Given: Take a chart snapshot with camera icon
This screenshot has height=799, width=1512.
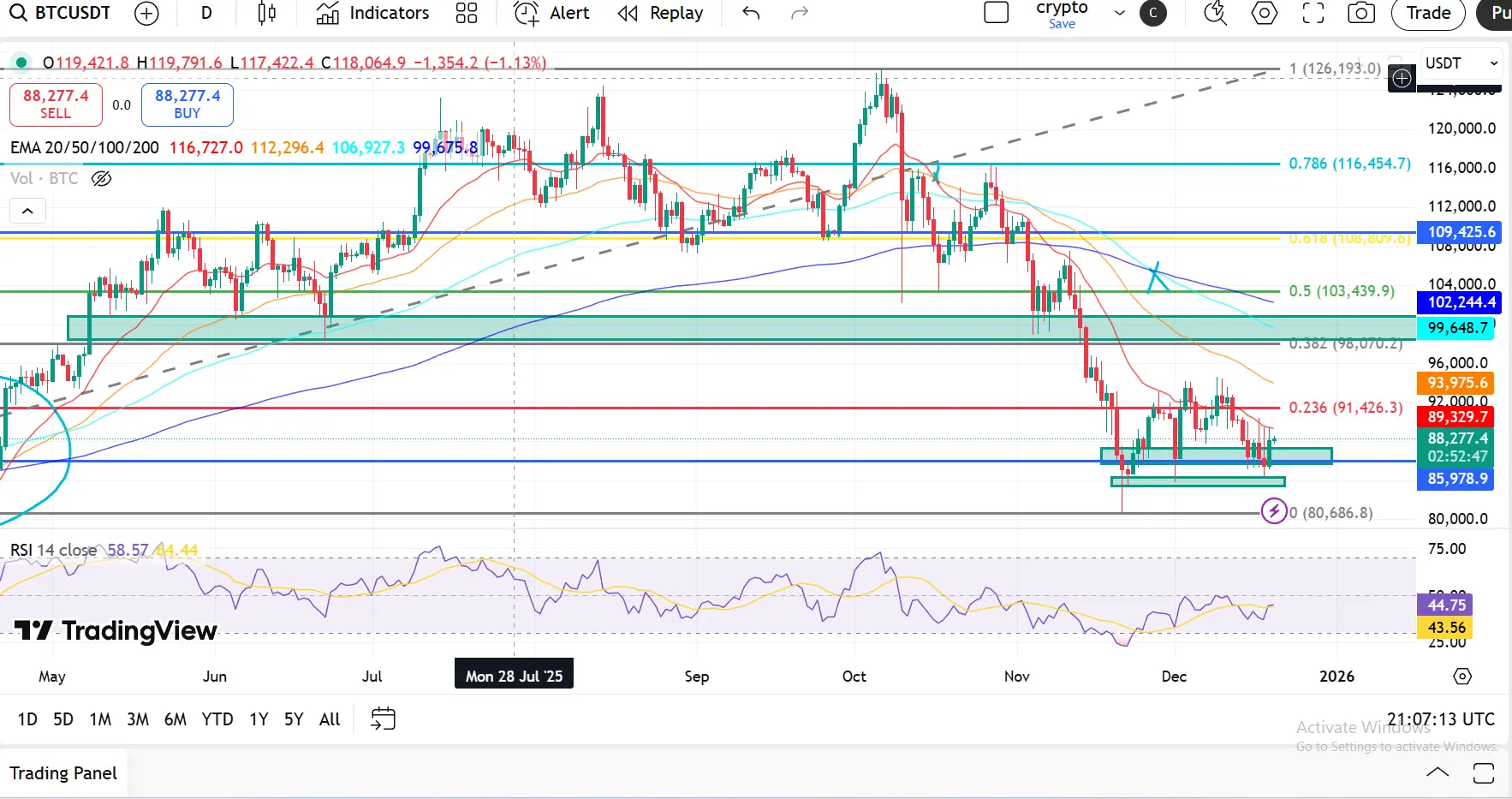Looking at the screenshot, I should [x=1361, y=13].
